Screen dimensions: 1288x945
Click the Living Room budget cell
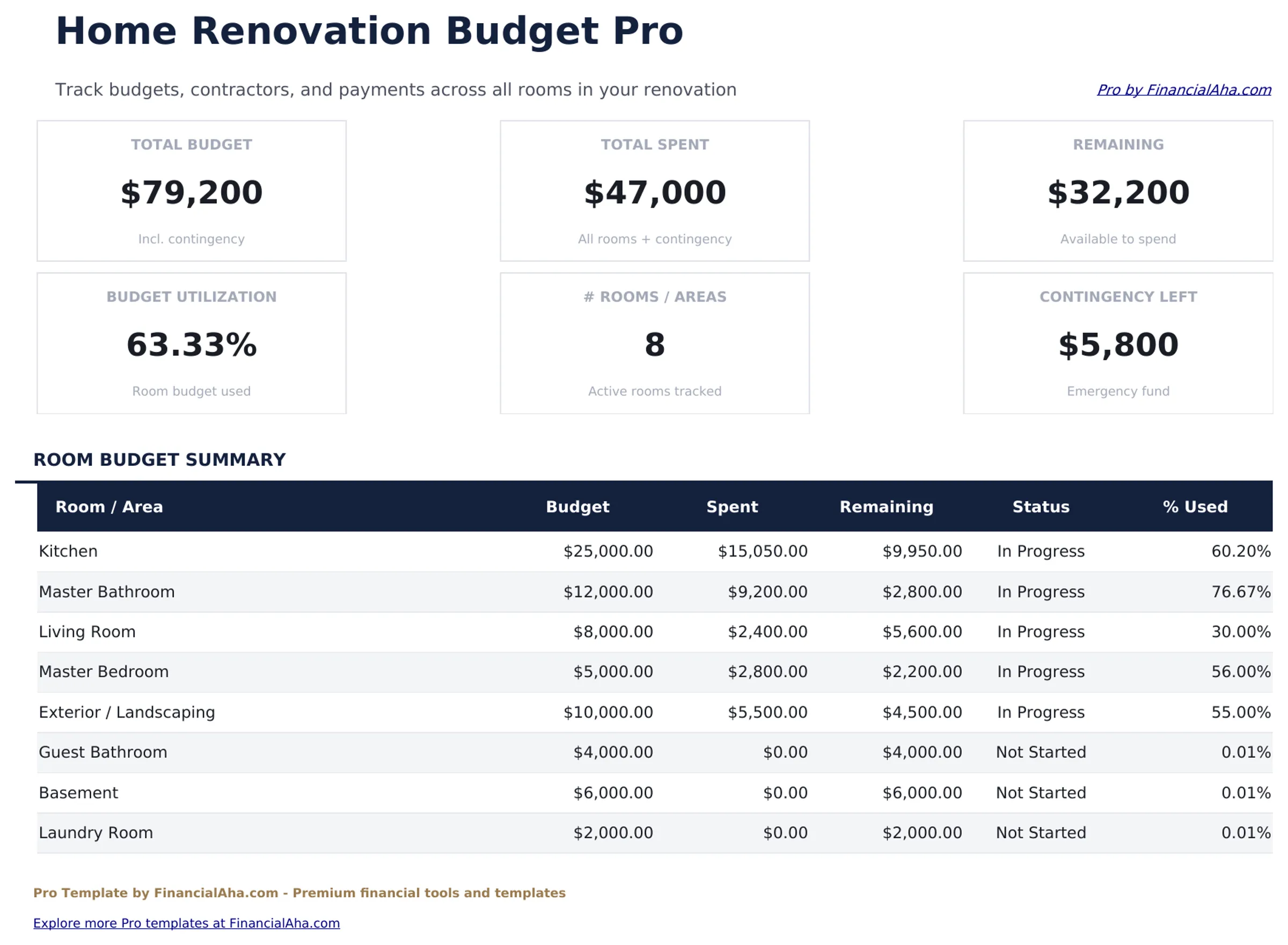tap(613, 632)
